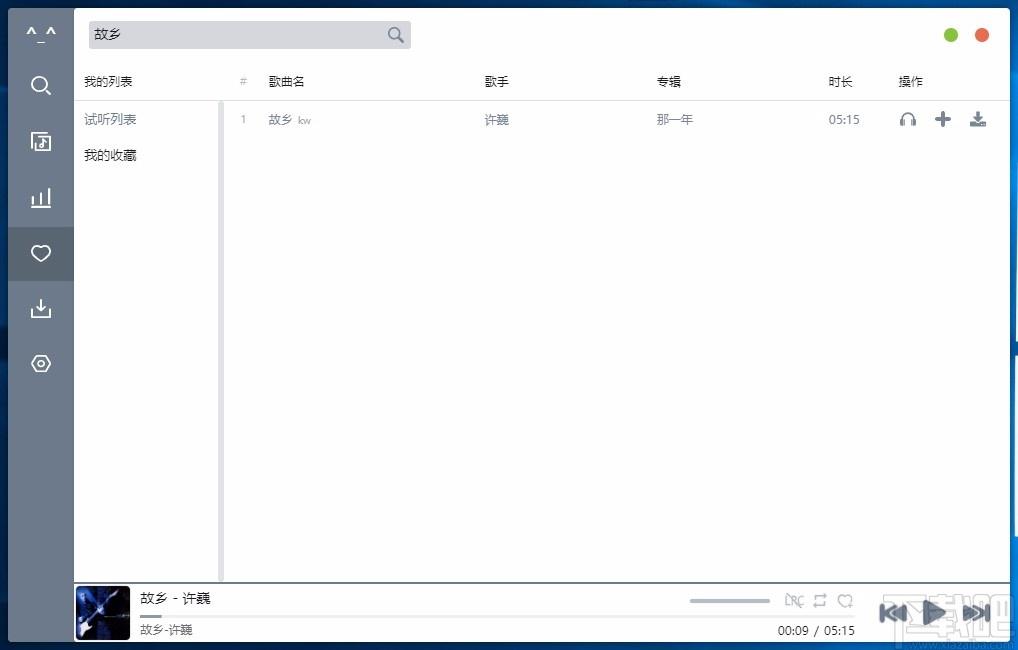The height and width of the screenshot is (650, 1018).
Task: Click song title 故乡 in row 1
Action: pos(280,119)
